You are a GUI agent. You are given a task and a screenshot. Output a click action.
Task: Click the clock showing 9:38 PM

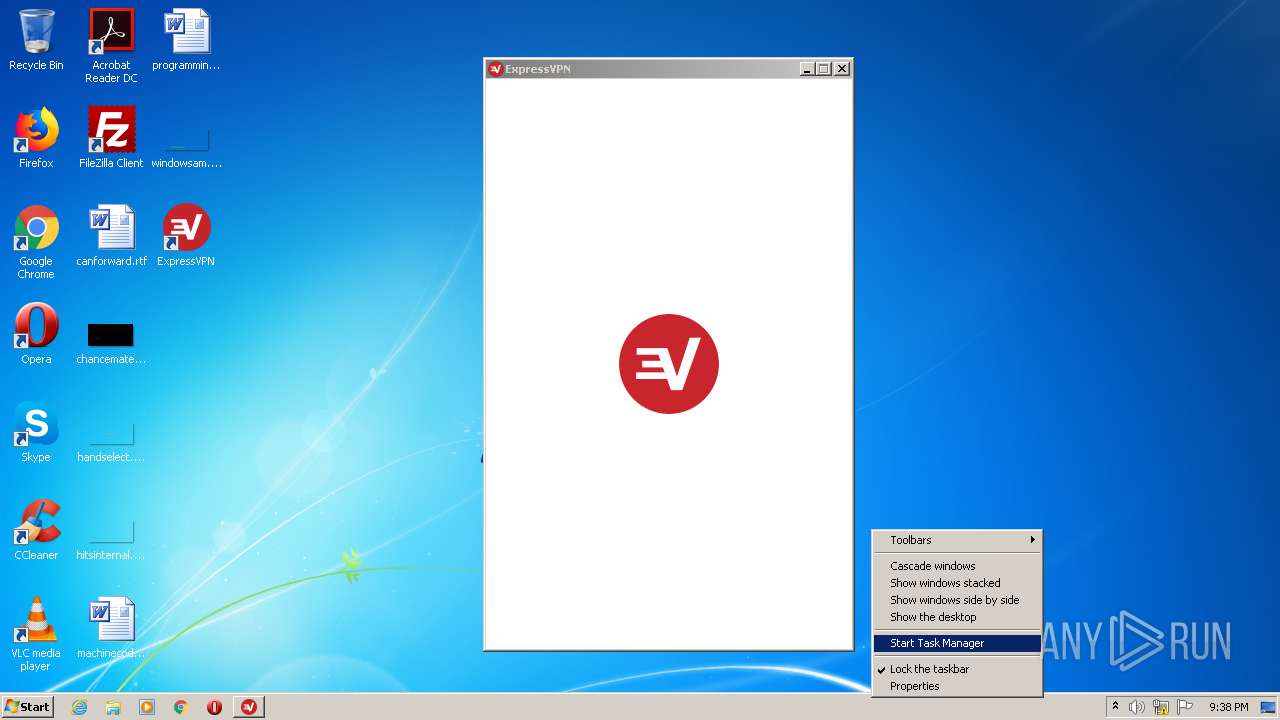point(1228,707)
